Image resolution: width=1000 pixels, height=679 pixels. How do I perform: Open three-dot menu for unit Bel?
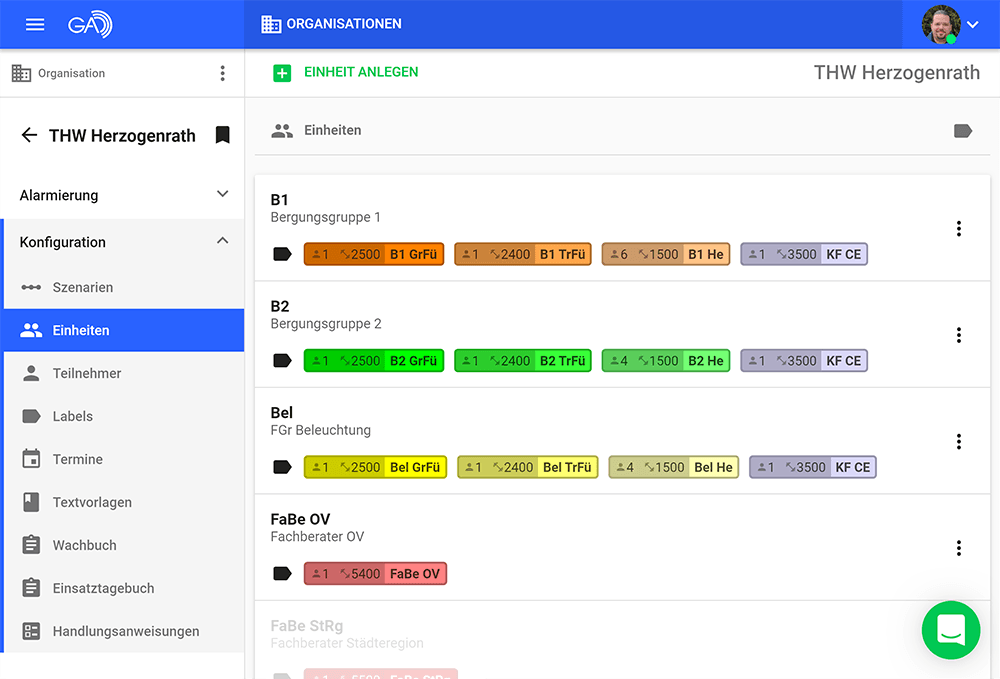[959, 441]
